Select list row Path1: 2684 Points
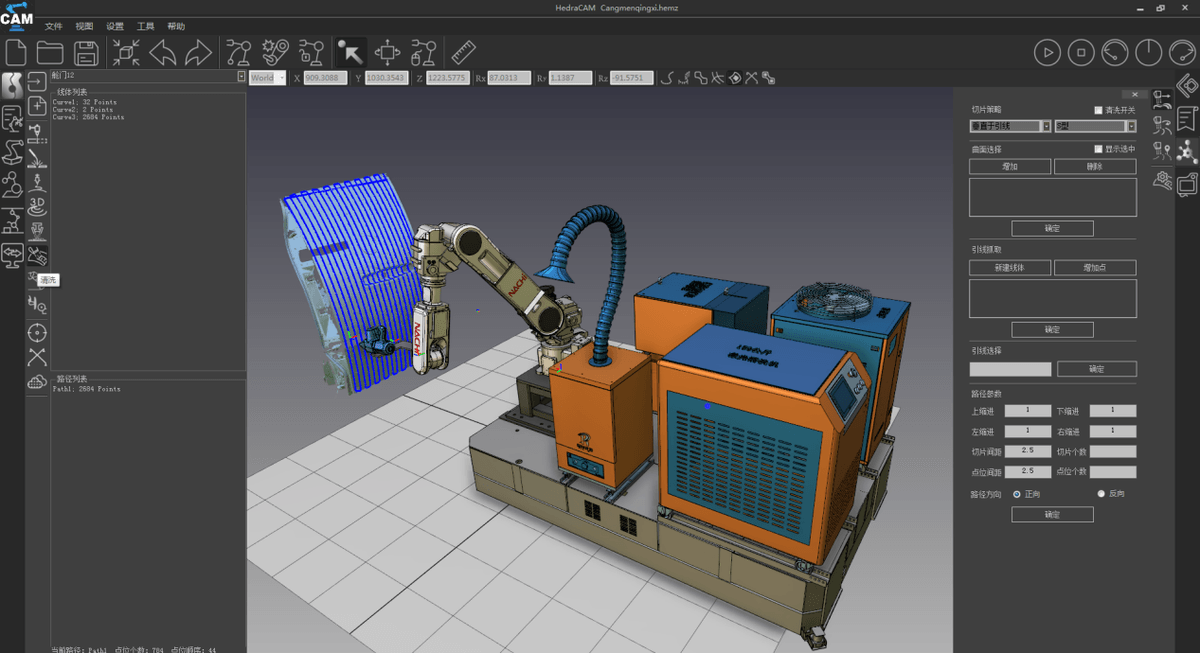Image resolution: width=1200 pixels, height=653 pixels. click(86, 389)
